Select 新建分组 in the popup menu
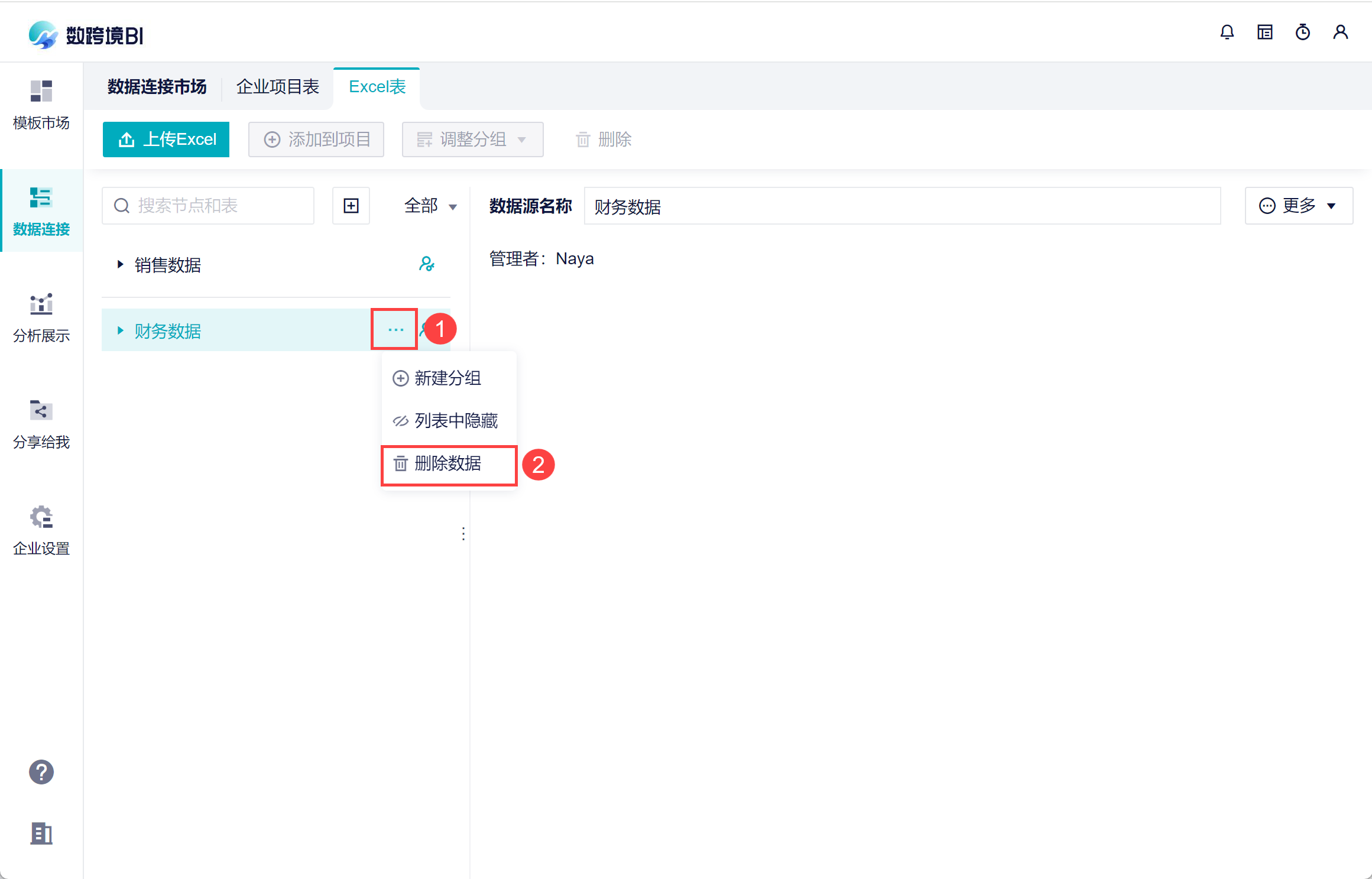The height and width of the screenshot is (879, 1372). (x=448, y=378)
